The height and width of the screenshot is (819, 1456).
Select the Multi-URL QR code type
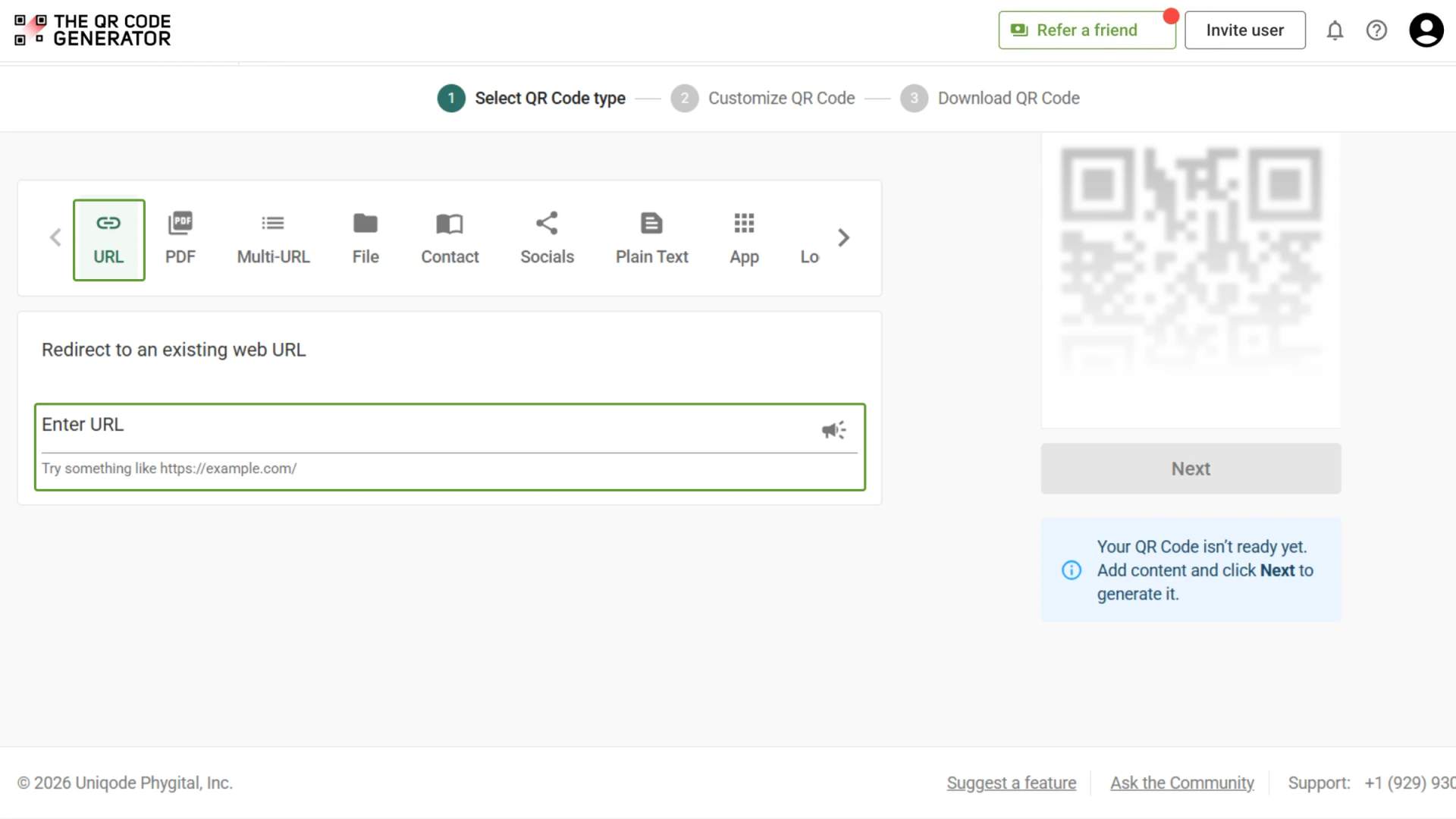coord(273,240)
